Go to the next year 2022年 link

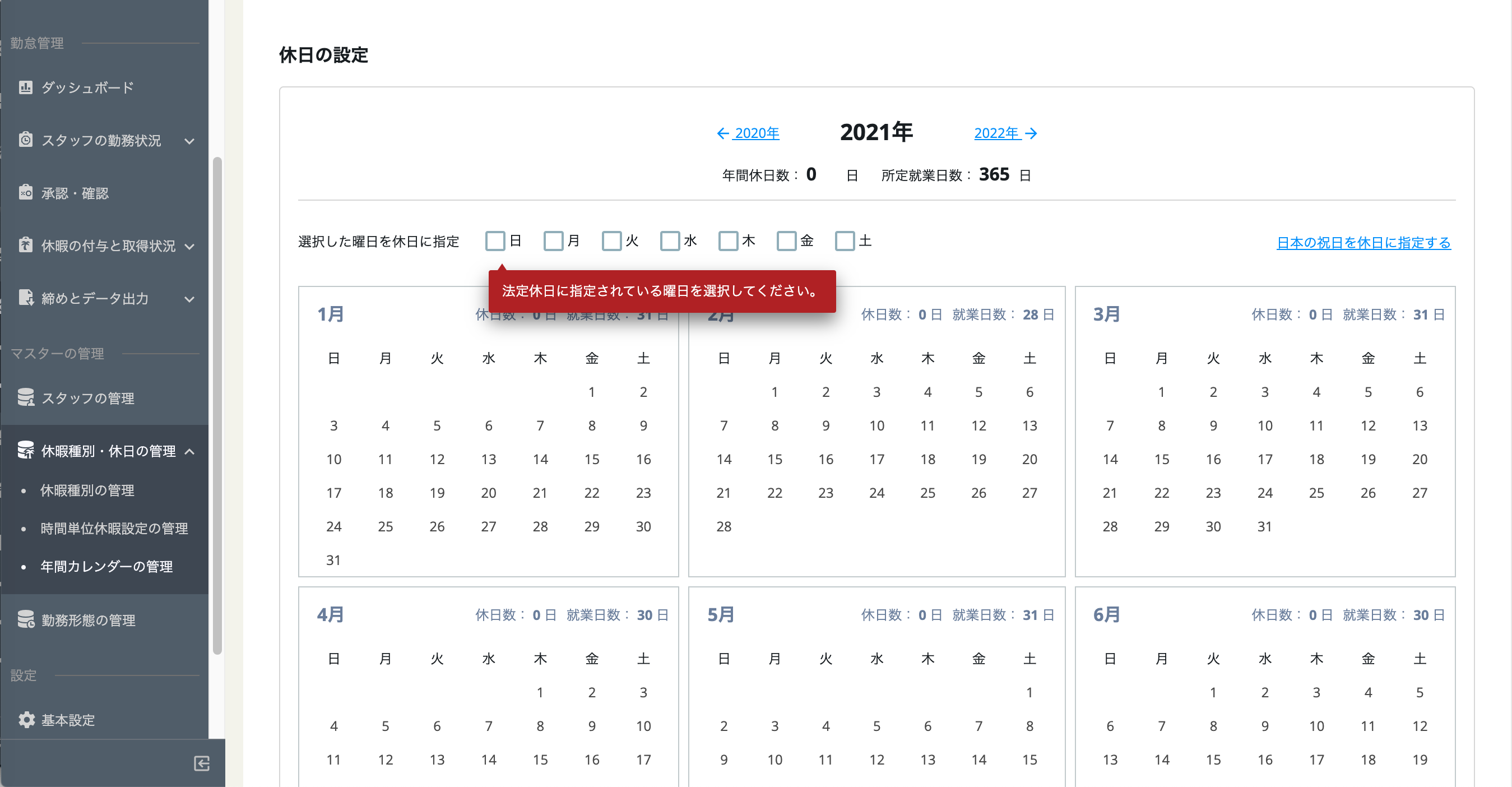tap(1006, 133)
